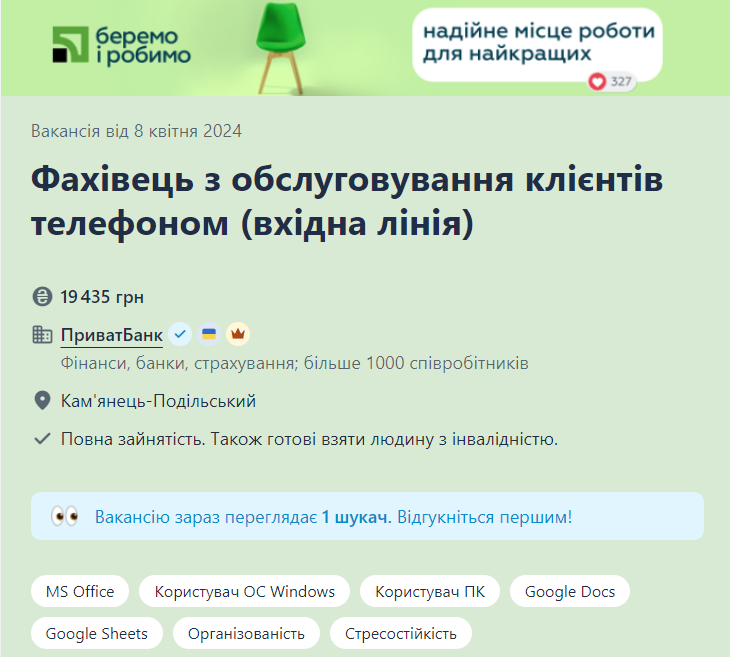Click the Ukrainian flag badge icon
The height and width of the screenshot is (657, 730).
(209, 334)
